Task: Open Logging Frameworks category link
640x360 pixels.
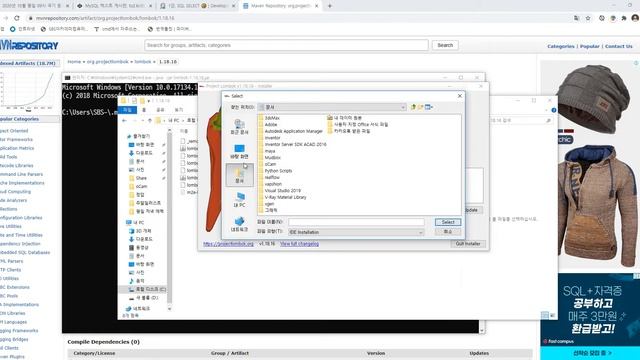Action: click(x=18, y=331)
